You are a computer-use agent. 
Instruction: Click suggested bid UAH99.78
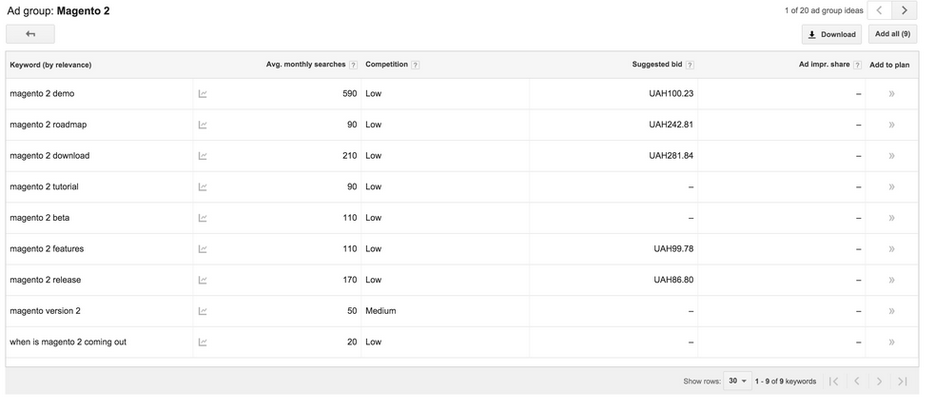coord(673,249)
